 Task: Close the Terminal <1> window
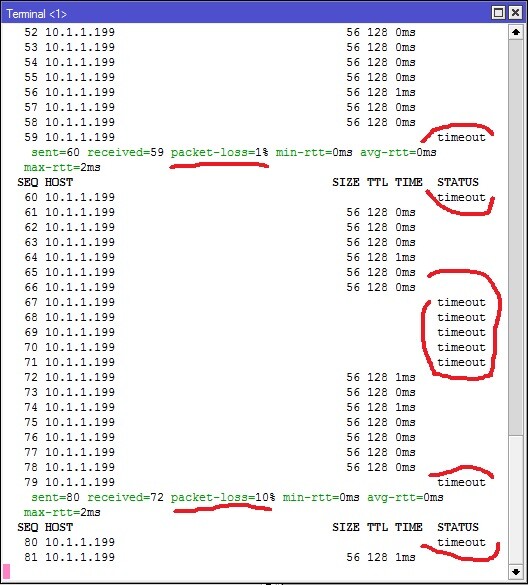pos(515,13)
